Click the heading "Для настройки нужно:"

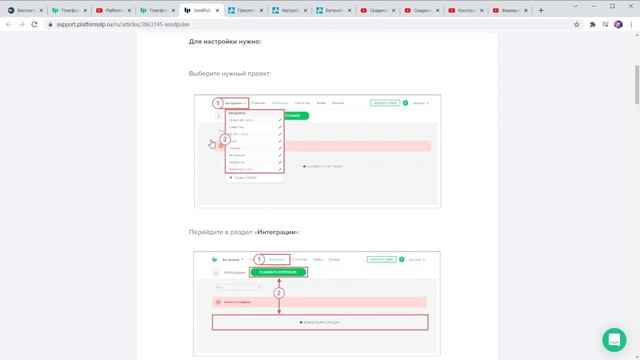click(225, 41)
